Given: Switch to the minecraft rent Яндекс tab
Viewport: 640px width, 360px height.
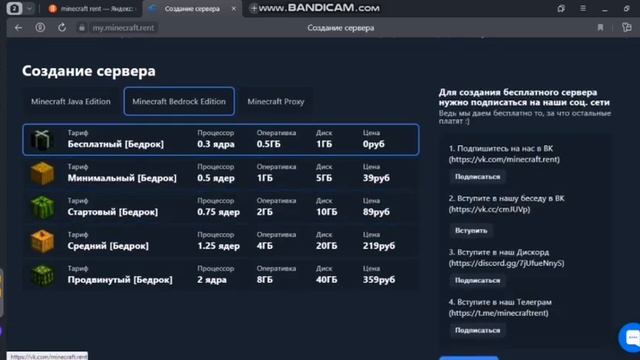Looking at the screenshot, I should [x=92, y=9].
